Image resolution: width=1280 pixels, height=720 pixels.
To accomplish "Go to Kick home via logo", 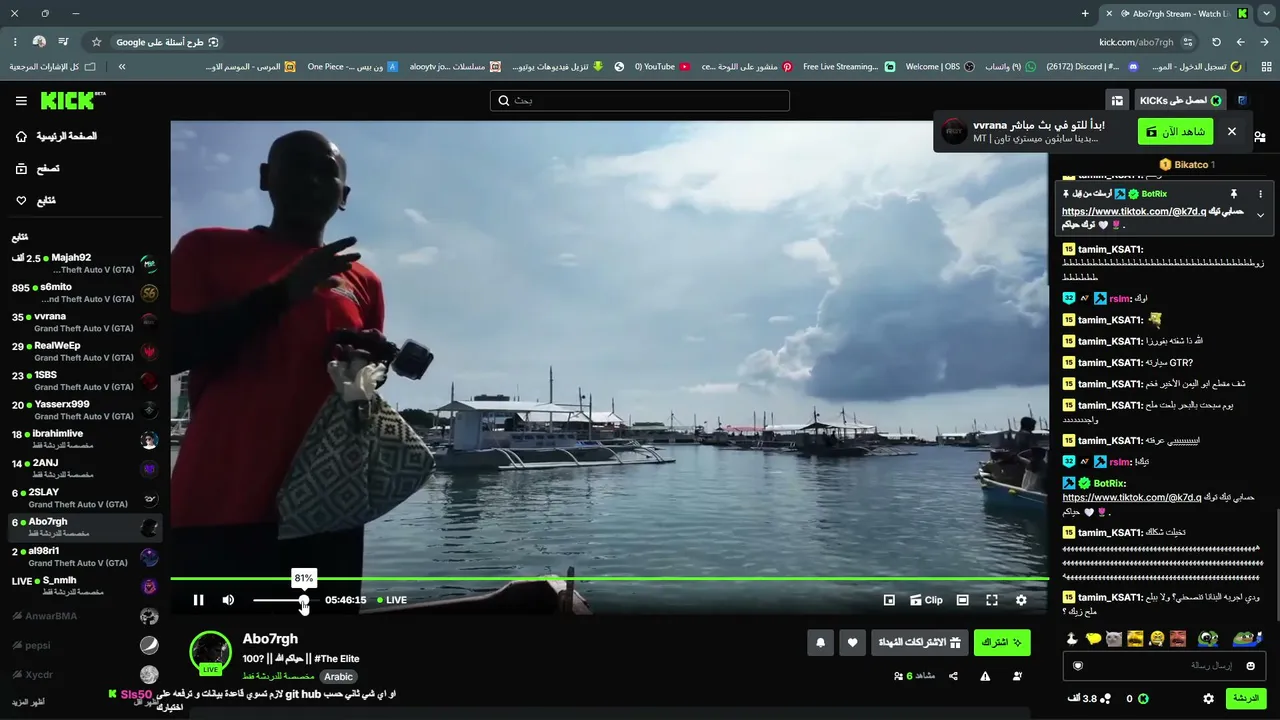I will click(72, 100).
